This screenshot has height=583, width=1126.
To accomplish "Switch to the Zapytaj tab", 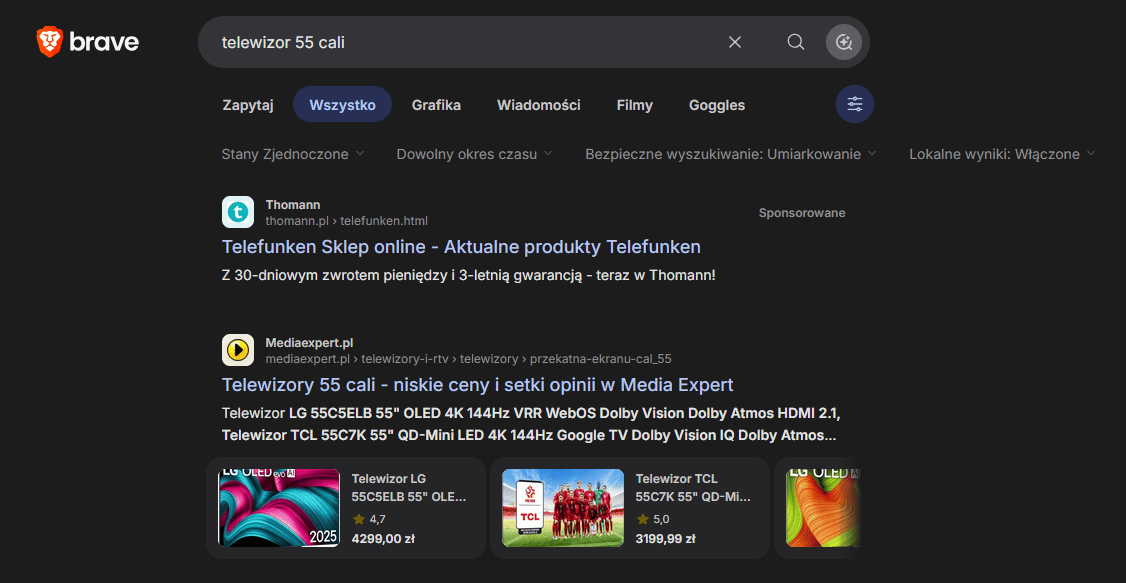I will pos(248,105).
